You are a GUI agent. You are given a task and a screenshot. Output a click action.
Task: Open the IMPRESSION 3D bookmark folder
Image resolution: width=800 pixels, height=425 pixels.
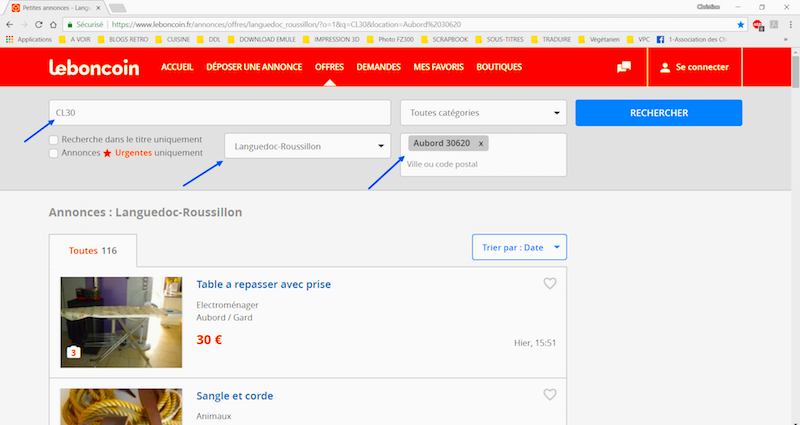click(x=331, y=39)
